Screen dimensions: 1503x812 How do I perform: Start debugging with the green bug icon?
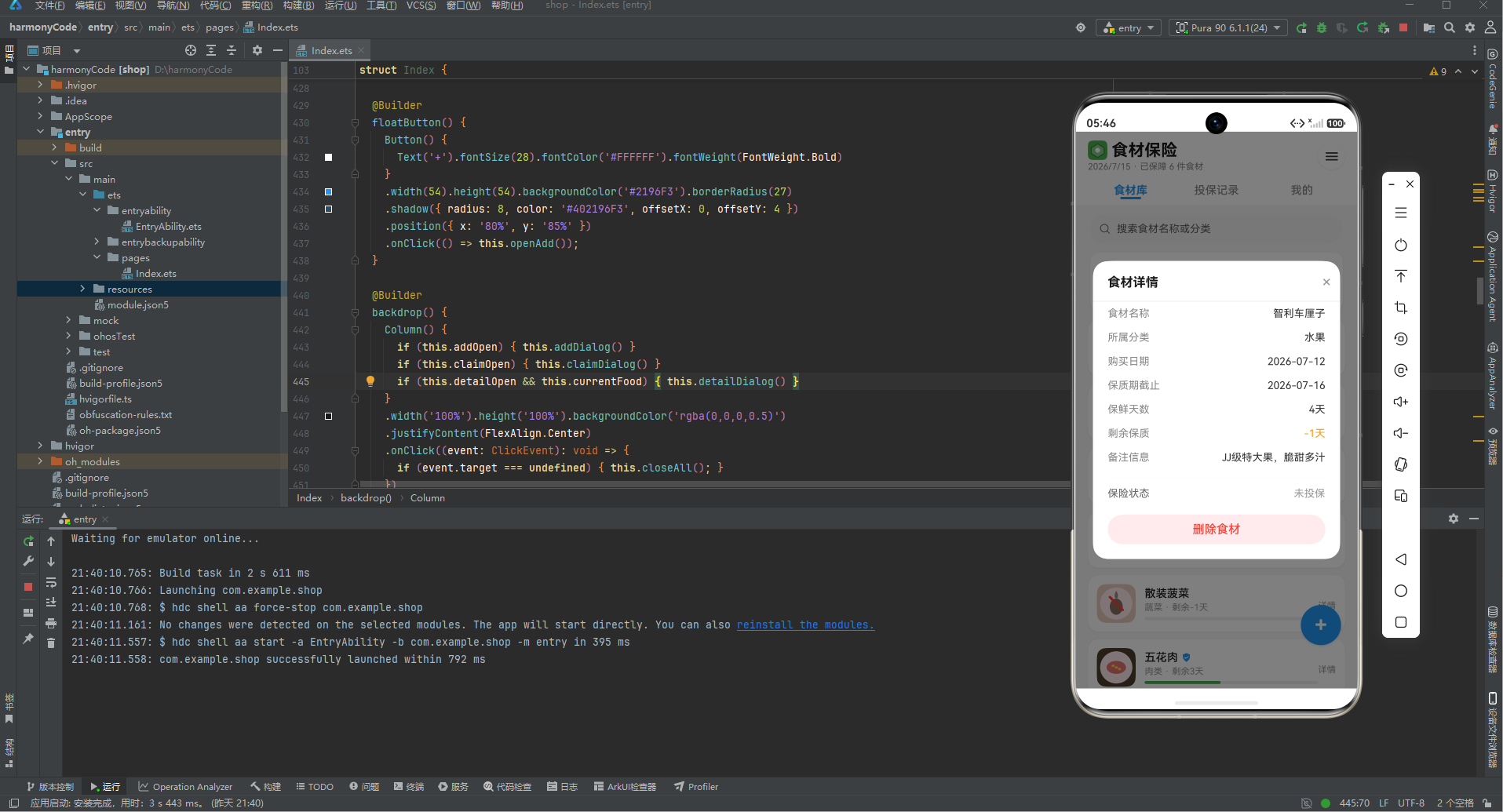click(x=1322, y=27)
